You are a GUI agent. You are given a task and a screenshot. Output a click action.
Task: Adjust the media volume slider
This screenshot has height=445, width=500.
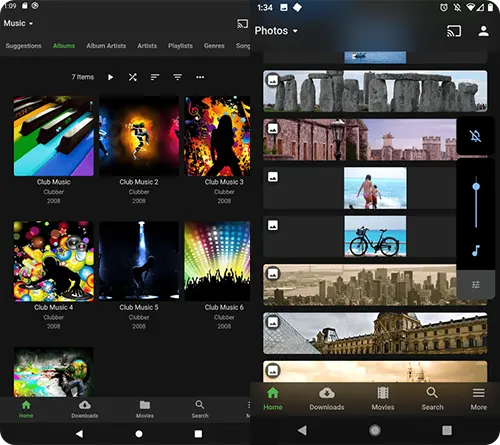(x=476, y=202)
